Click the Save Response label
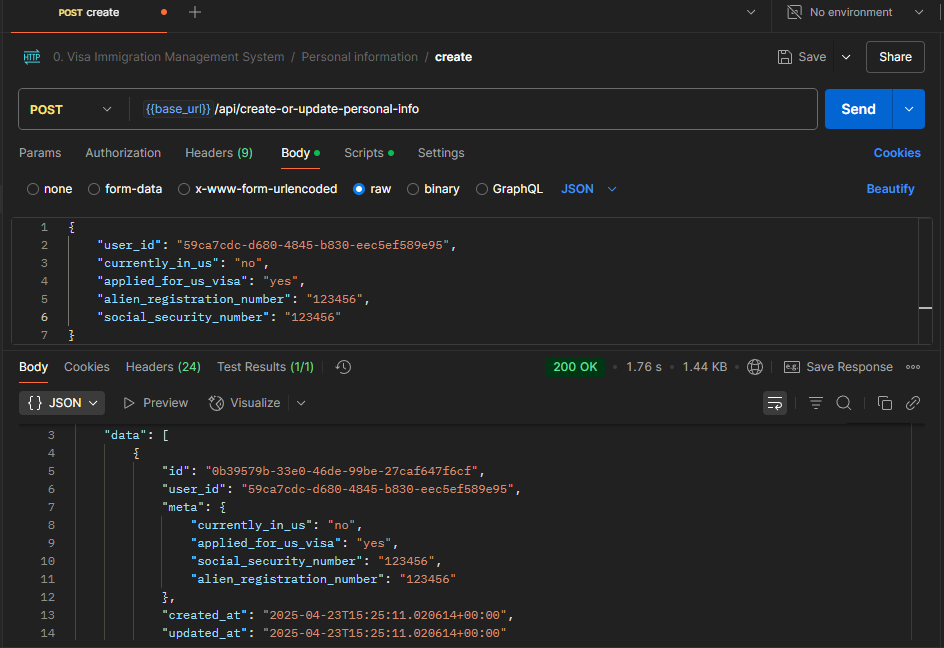 [849, 367]
